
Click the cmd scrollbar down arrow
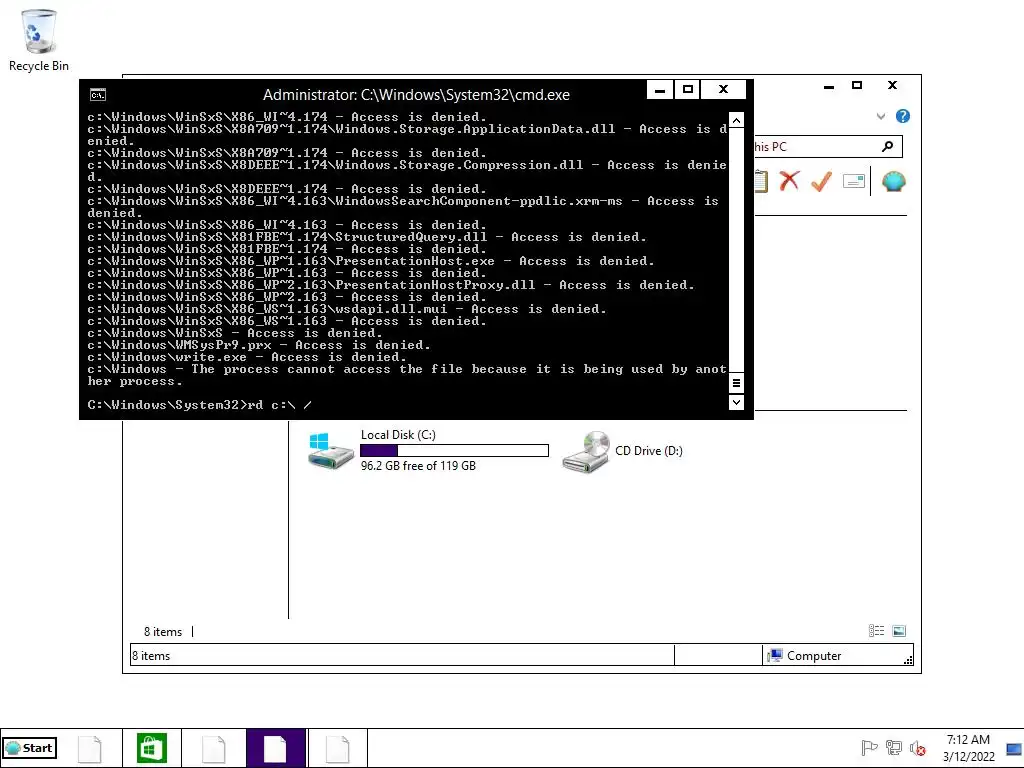(x=736, y=402)
